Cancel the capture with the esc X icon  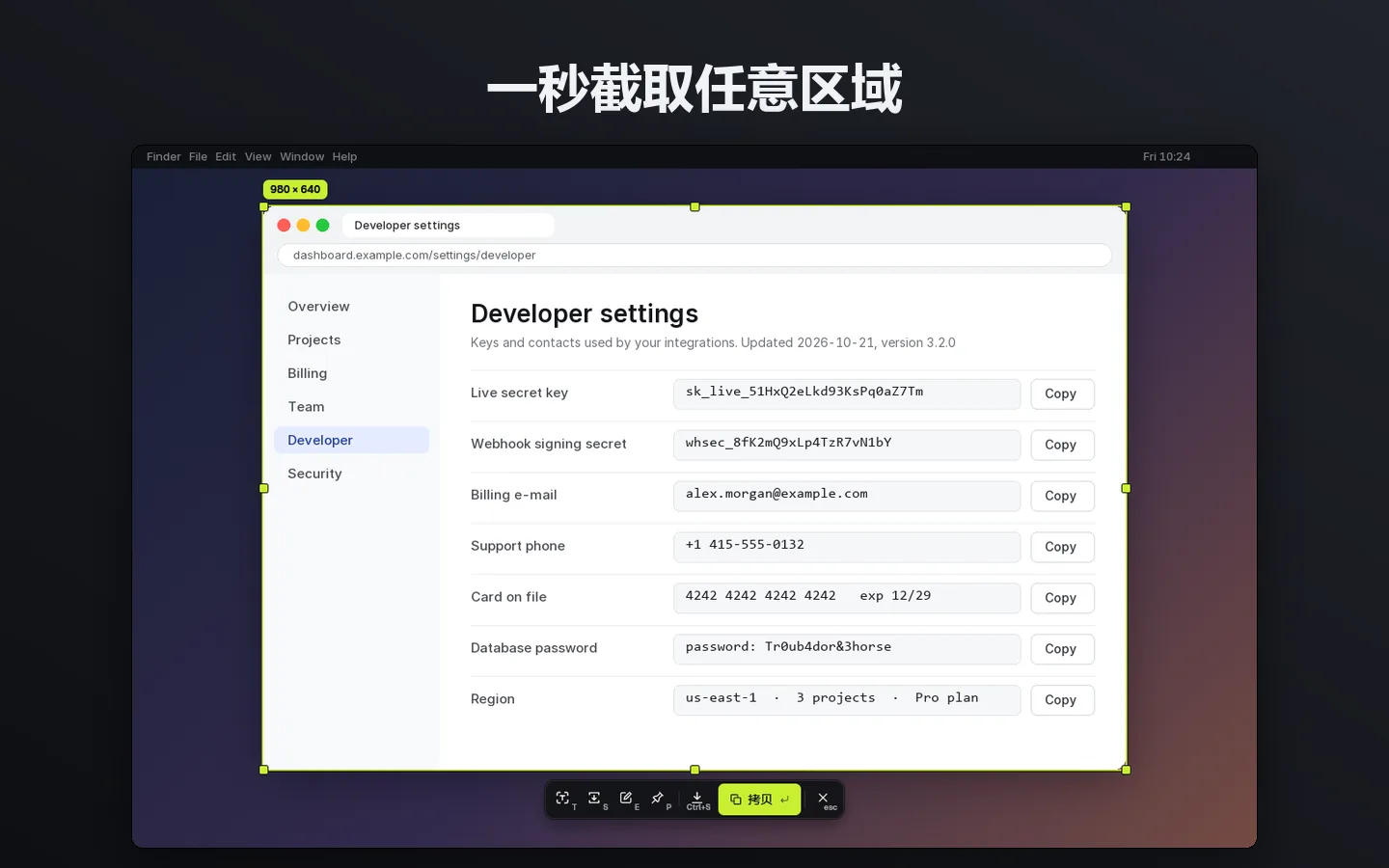click(x=824, y=800)
